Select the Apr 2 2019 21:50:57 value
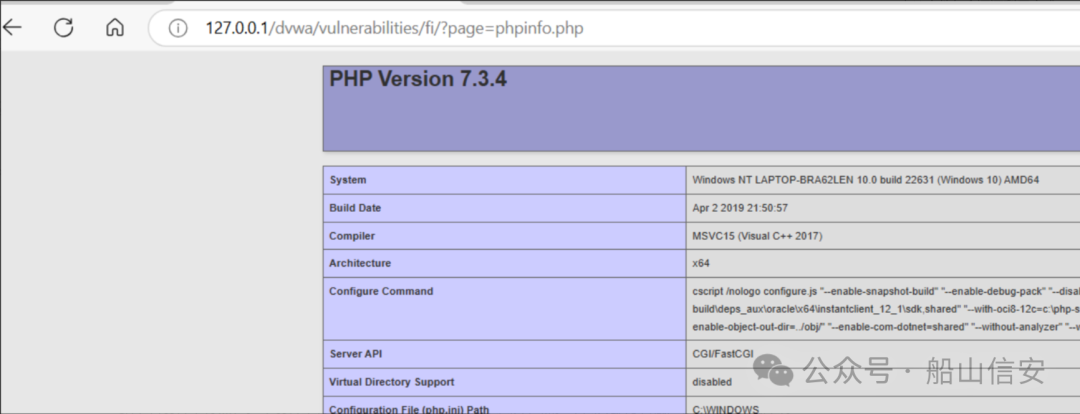This screenshot has width=1080, height=414. tap(740, 208)
